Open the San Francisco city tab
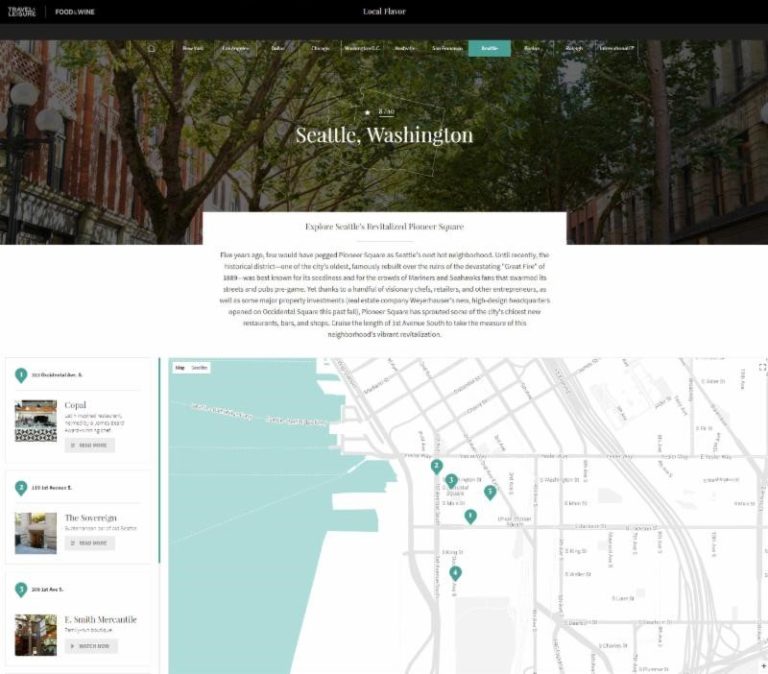Image resolution: width=768 pixels, height=674 pixels. point(447,48)
